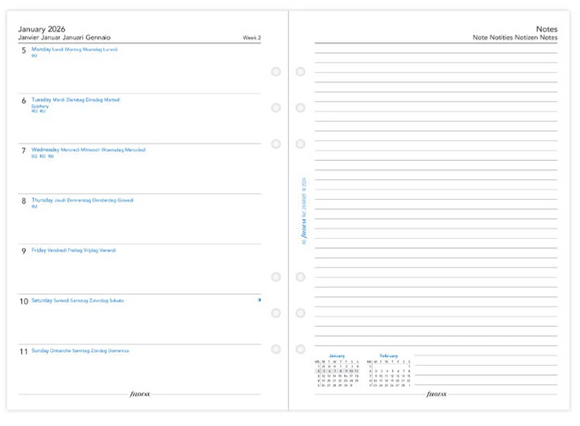Select day number 5

click(24, 50)
